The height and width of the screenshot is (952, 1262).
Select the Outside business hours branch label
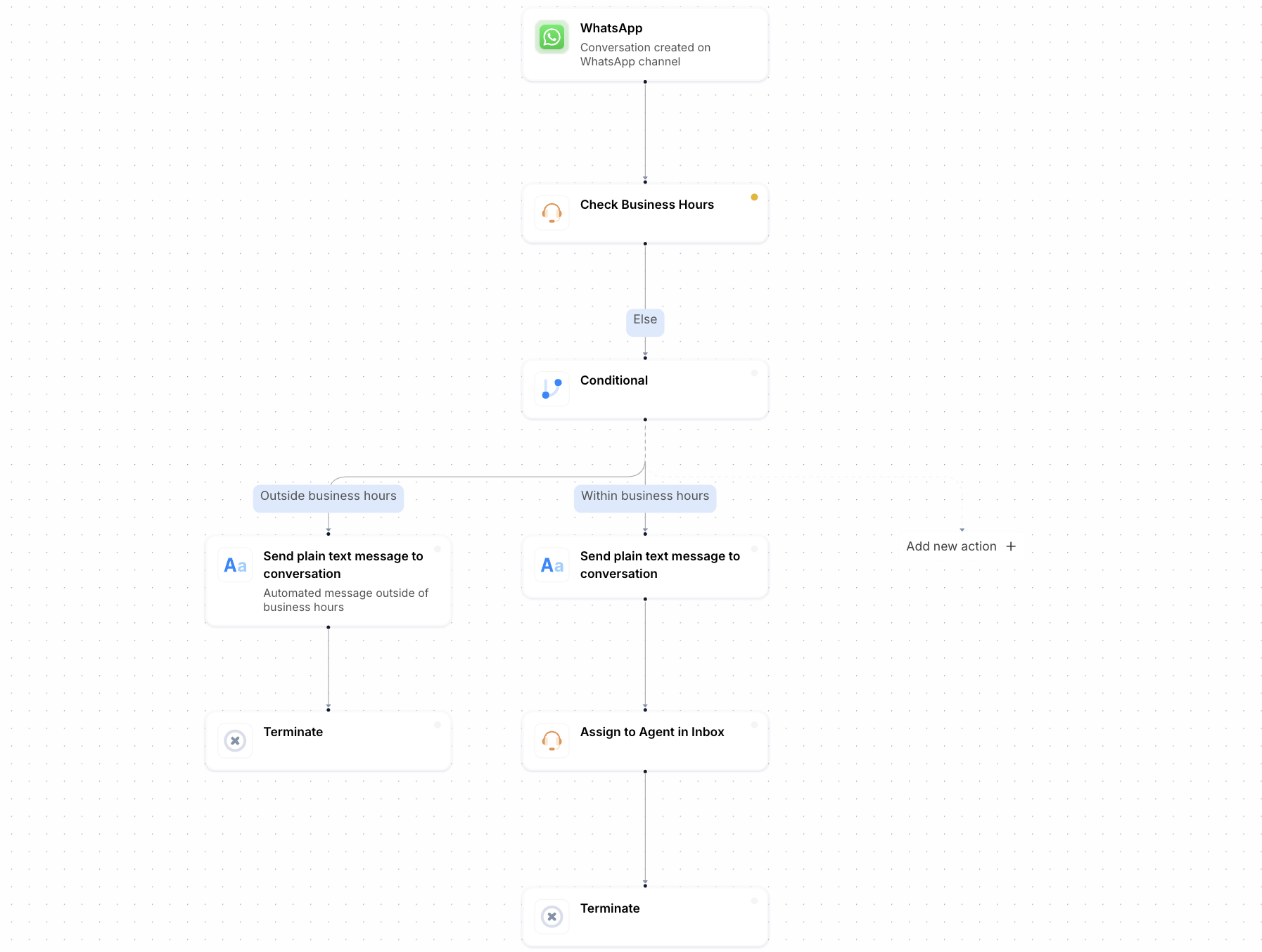[329, 496]
